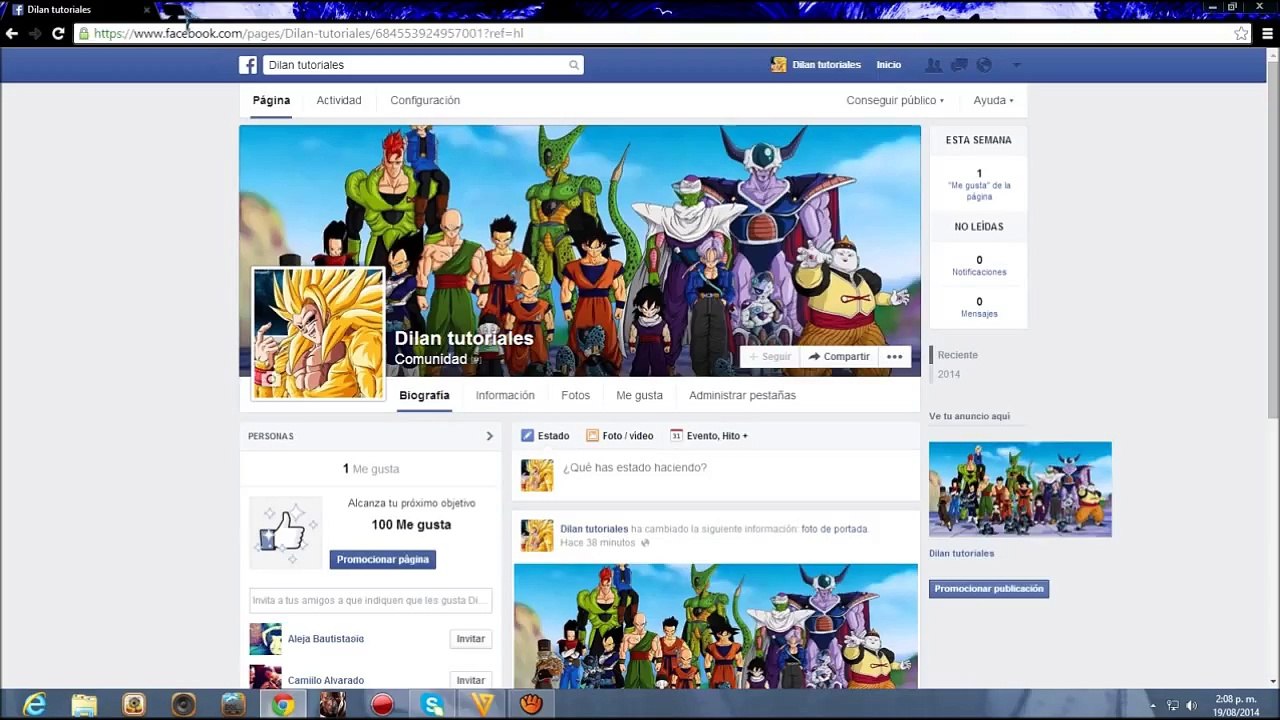
Task: Click the Promocionar publicación button
Action: (989, 589)
